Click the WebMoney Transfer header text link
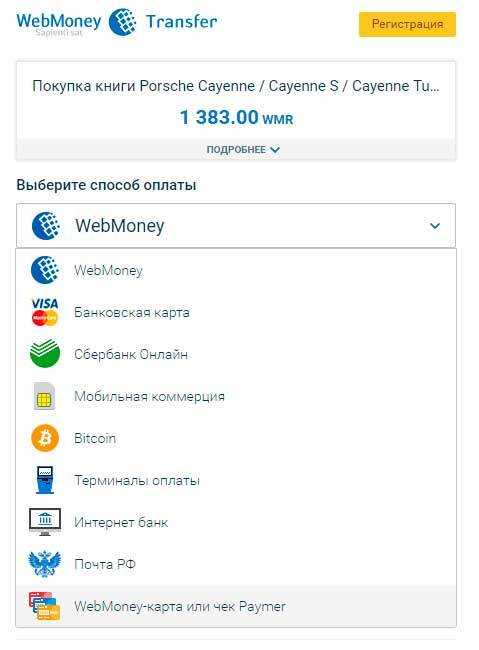The image size is (479, 650). (117, 22)
